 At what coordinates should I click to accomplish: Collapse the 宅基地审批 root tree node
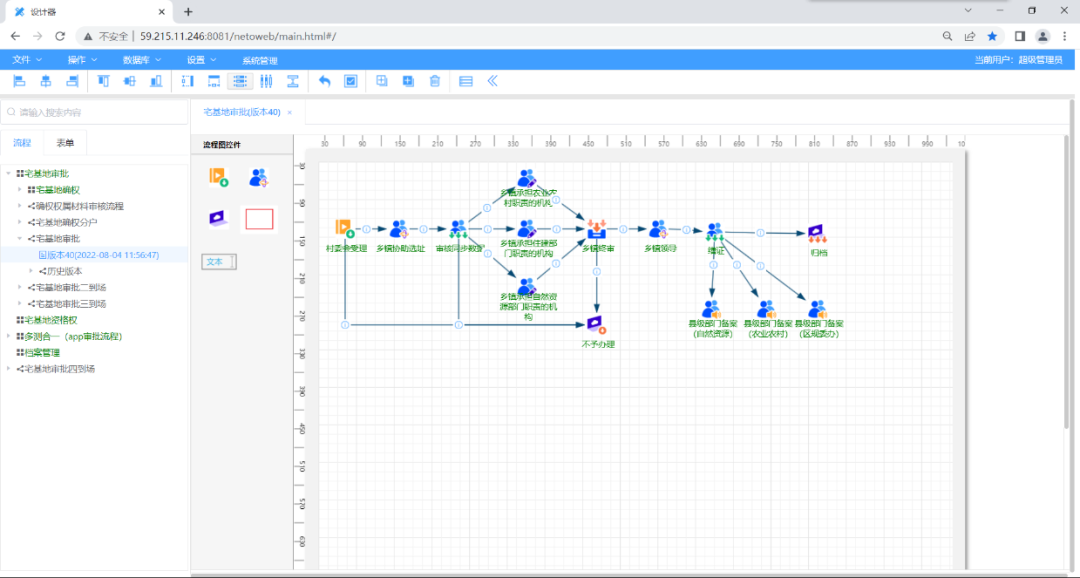[x=9, y=174]
